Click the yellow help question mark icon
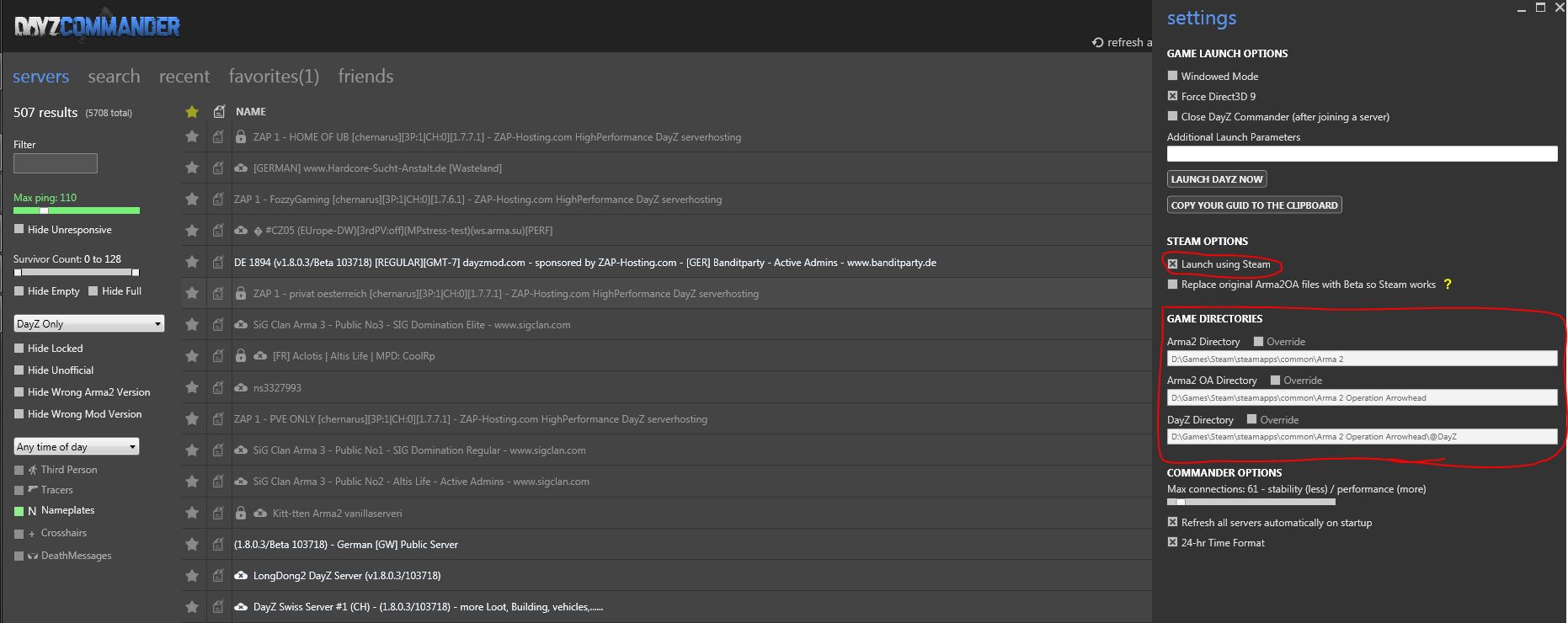This screenshot has width=1568, height=623. tap(1448, 285)
